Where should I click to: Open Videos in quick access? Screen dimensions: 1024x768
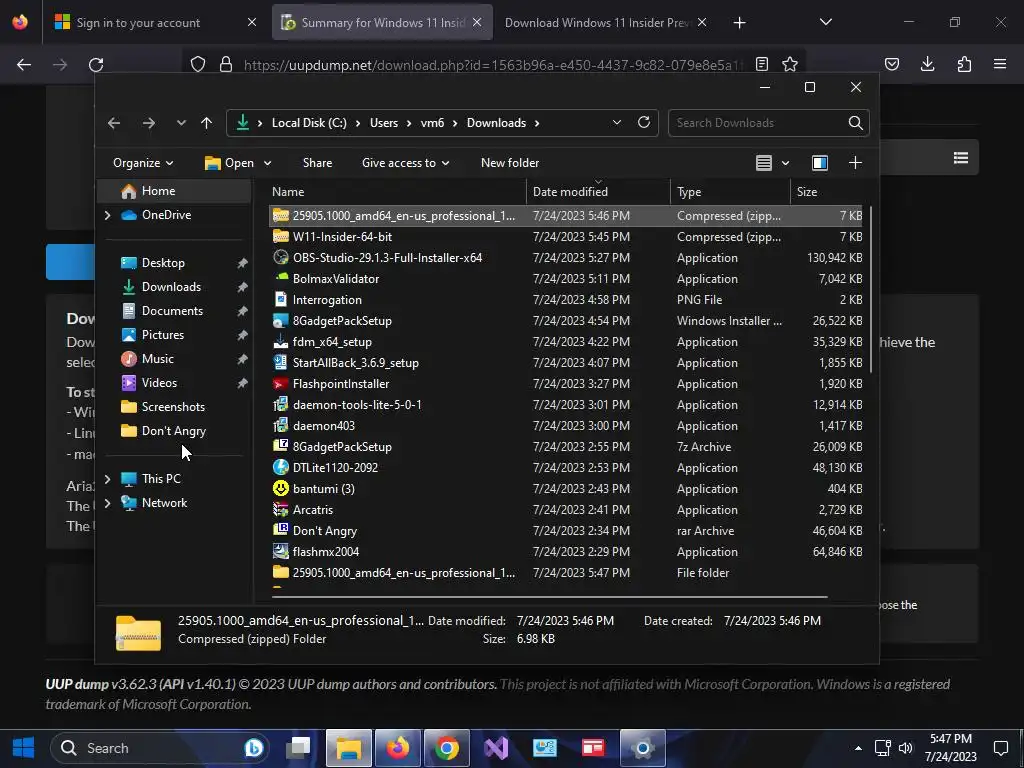[x=159, y=383]
